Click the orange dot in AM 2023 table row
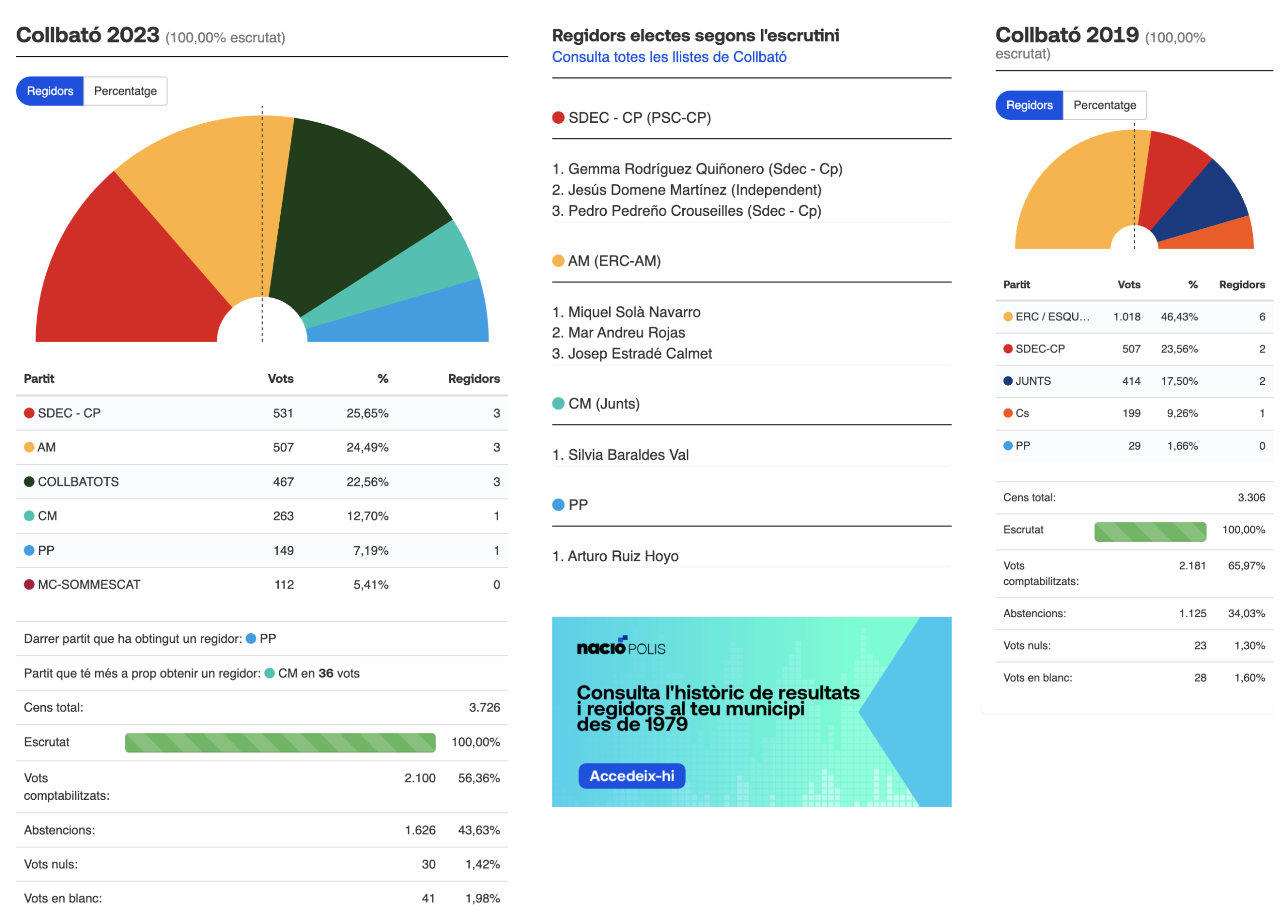 click(x=29, y=447)
